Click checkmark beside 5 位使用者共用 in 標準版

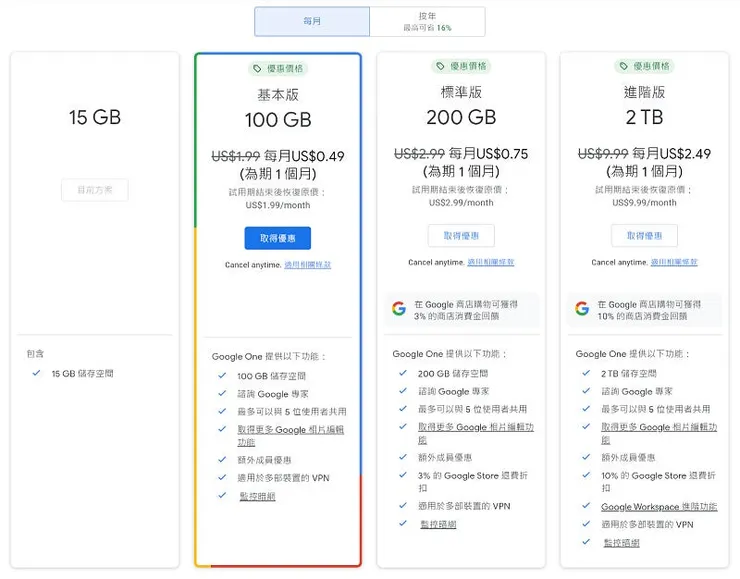coord(403,408)
